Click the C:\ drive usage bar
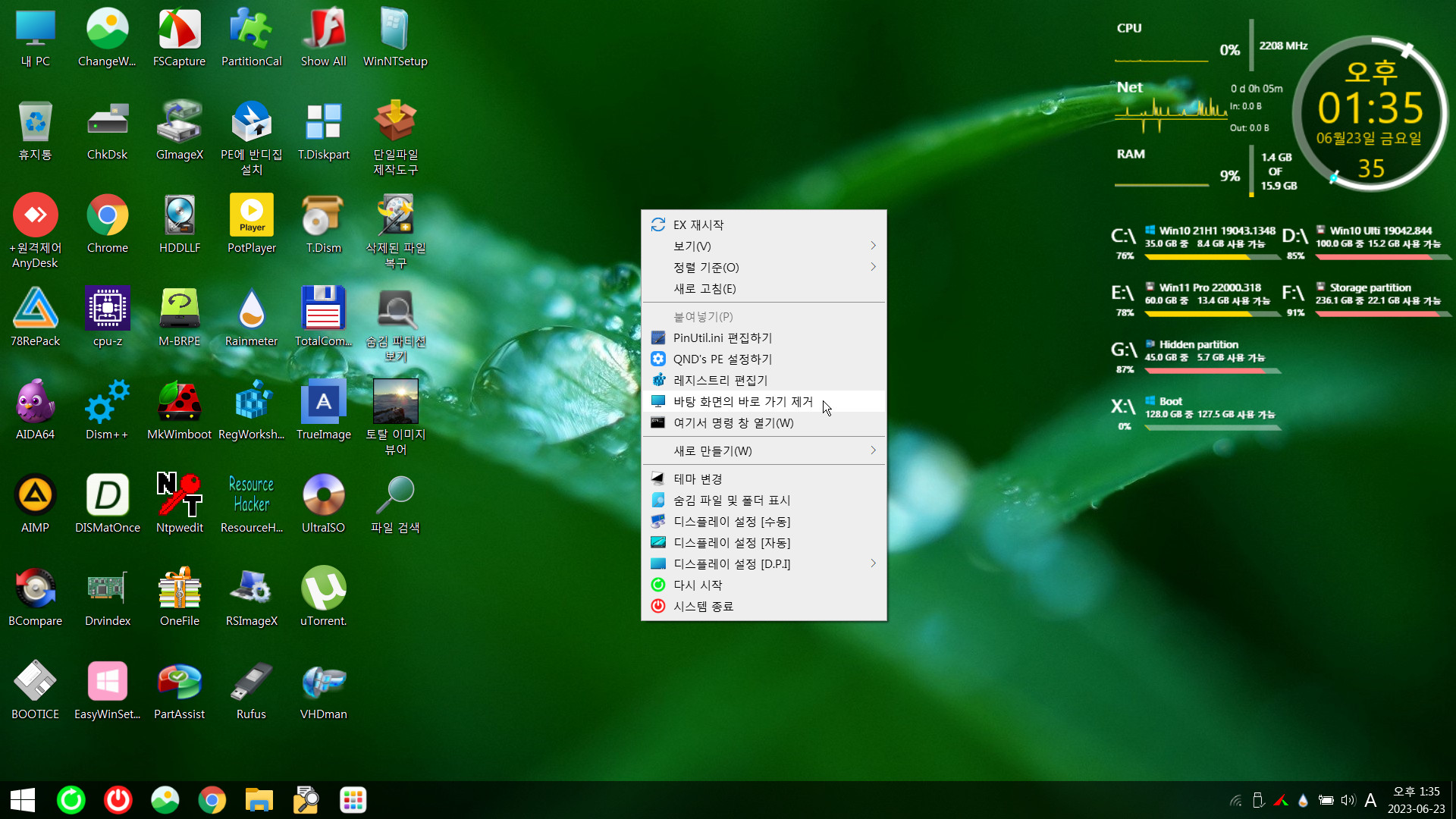Viewport: 1456px width, 819px height. [x=1212, y=257]
